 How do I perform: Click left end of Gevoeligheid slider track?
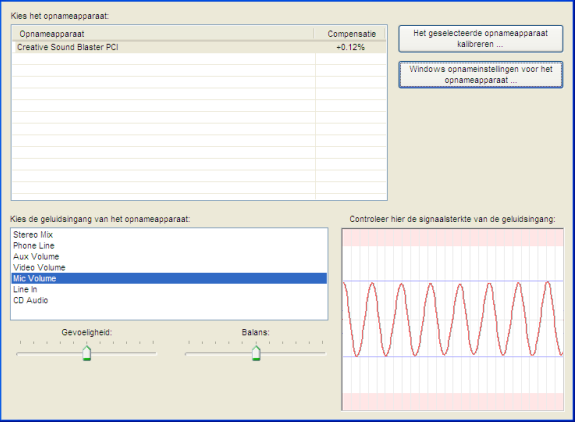[19, 354]
